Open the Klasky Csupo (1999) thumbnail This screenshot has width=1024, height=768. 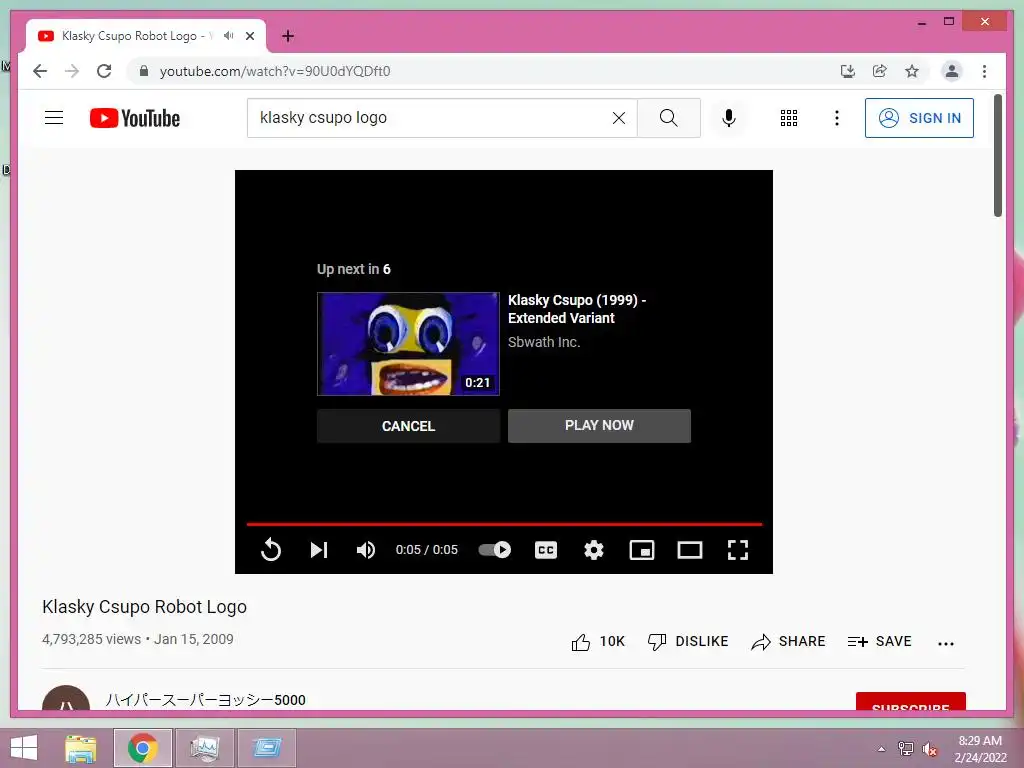click(x=408, y=344)
